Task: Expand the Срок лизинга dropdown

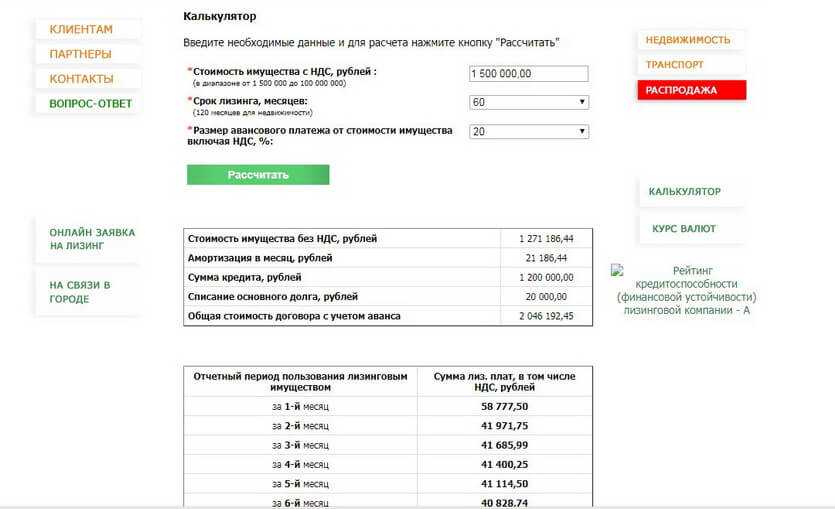Action: tap(529, 102)
